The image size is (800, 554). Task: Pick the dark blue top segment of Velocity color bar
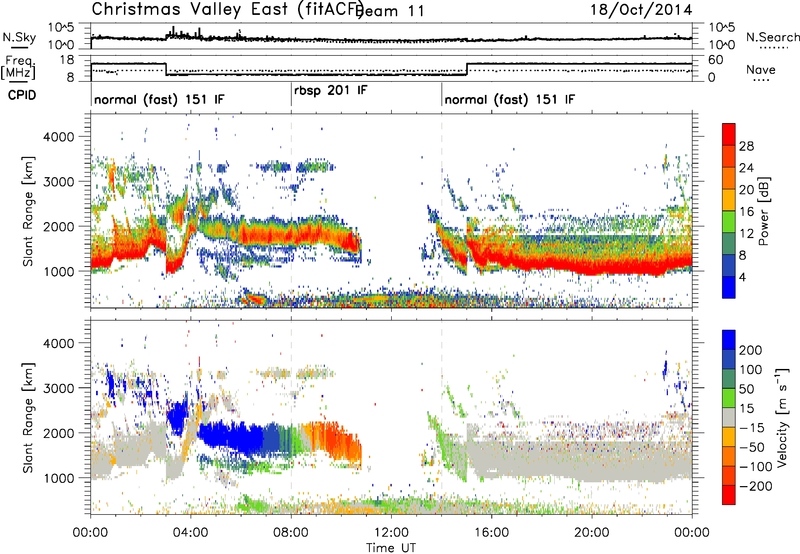point(729,340)
